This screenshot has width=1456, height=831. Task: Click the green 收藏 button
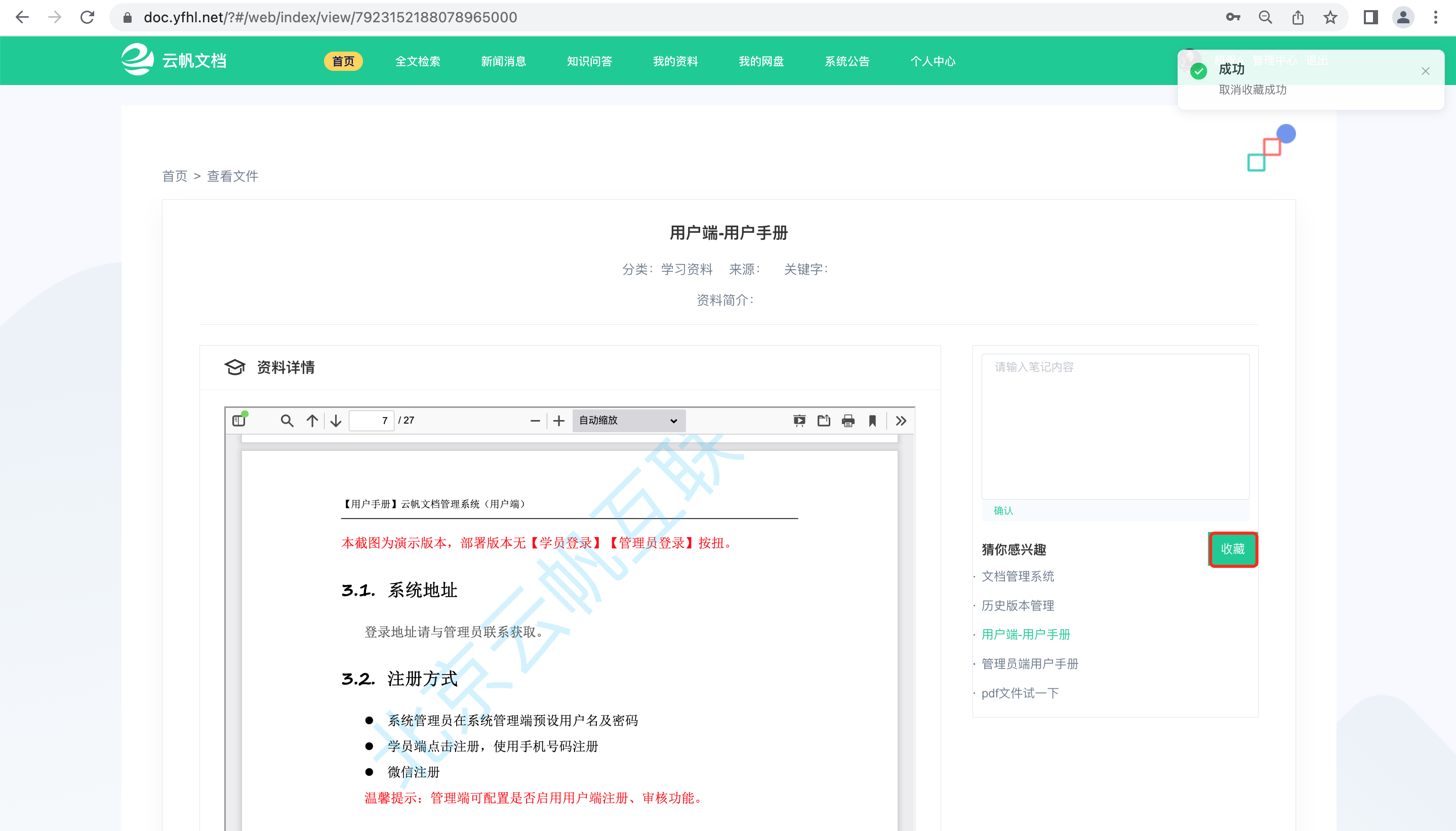tap(1233, 549)
